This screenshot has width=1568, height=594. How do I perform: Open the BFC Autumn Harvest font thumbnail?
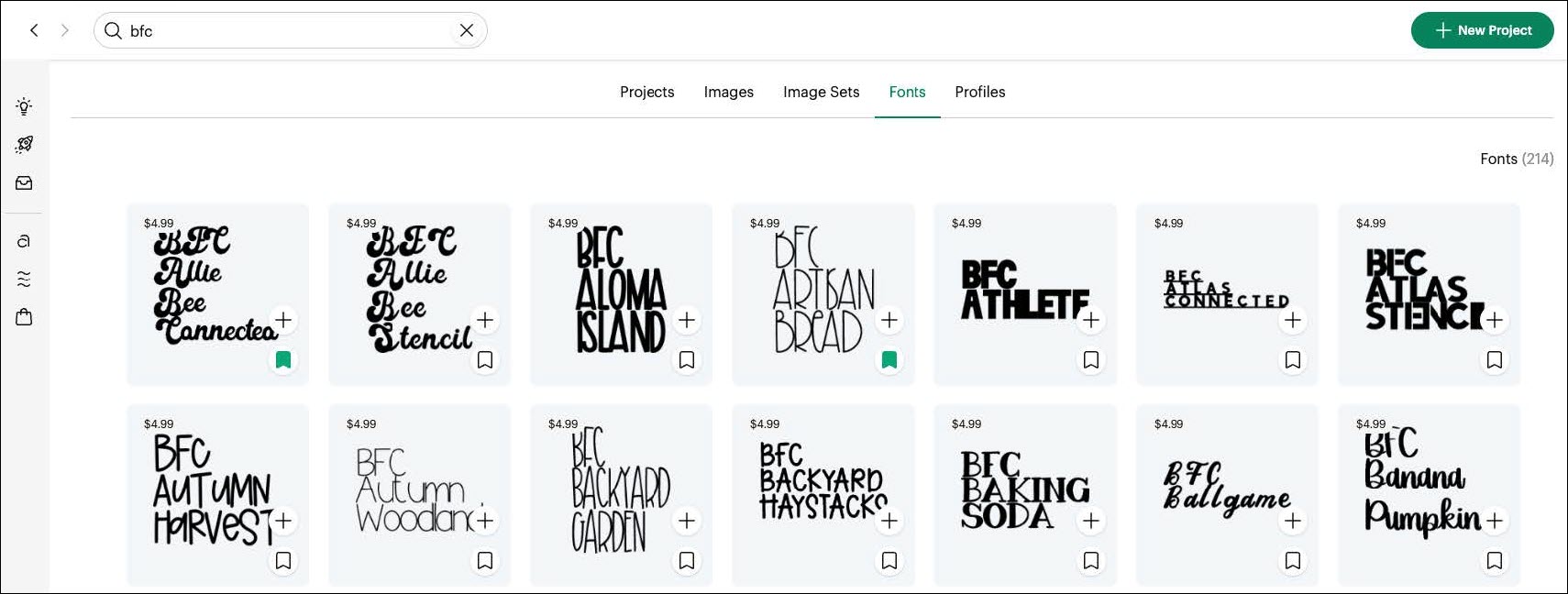coord(209,486)
